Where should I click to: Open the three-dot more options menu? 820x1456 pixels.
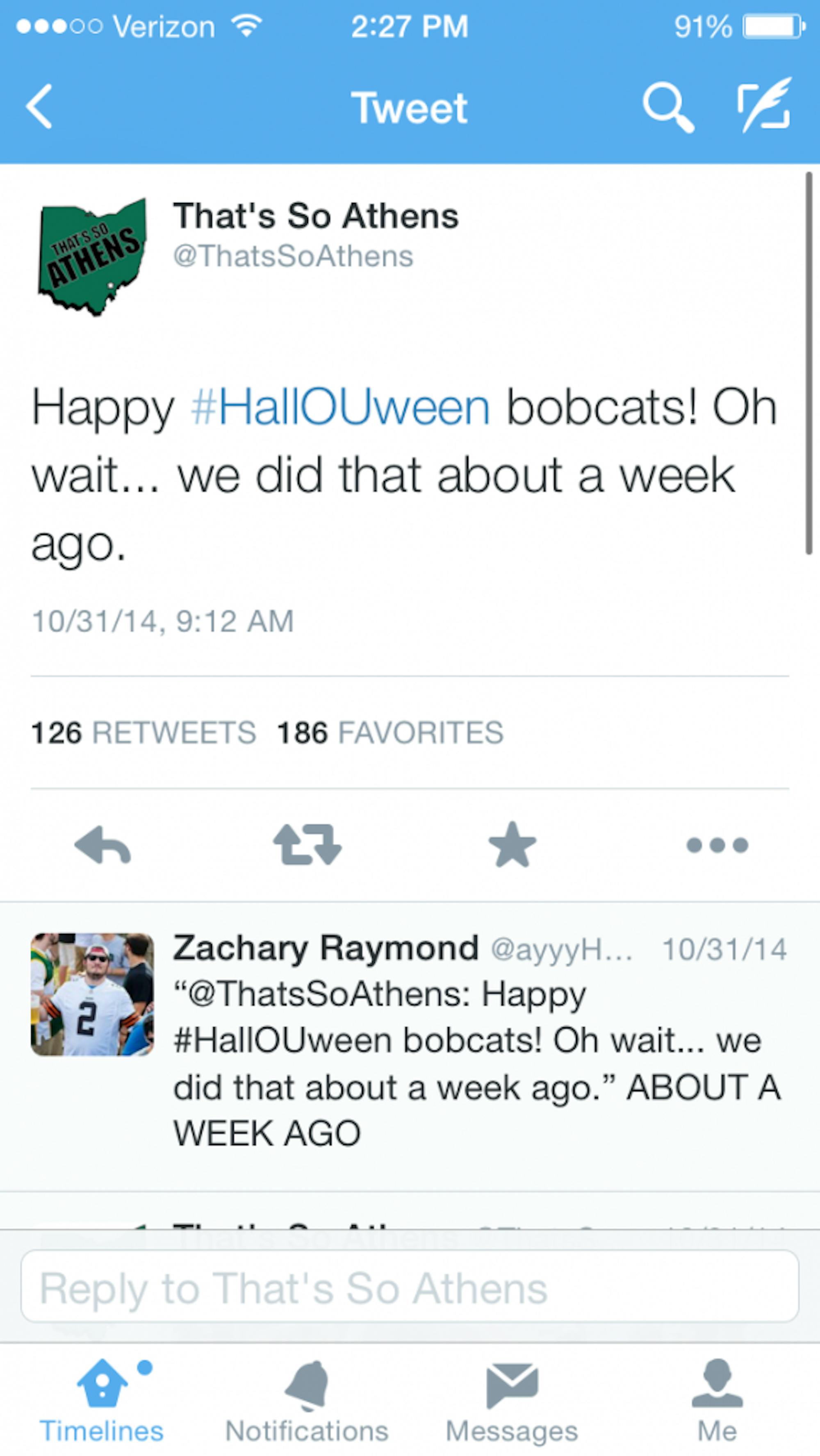point(717,846)
